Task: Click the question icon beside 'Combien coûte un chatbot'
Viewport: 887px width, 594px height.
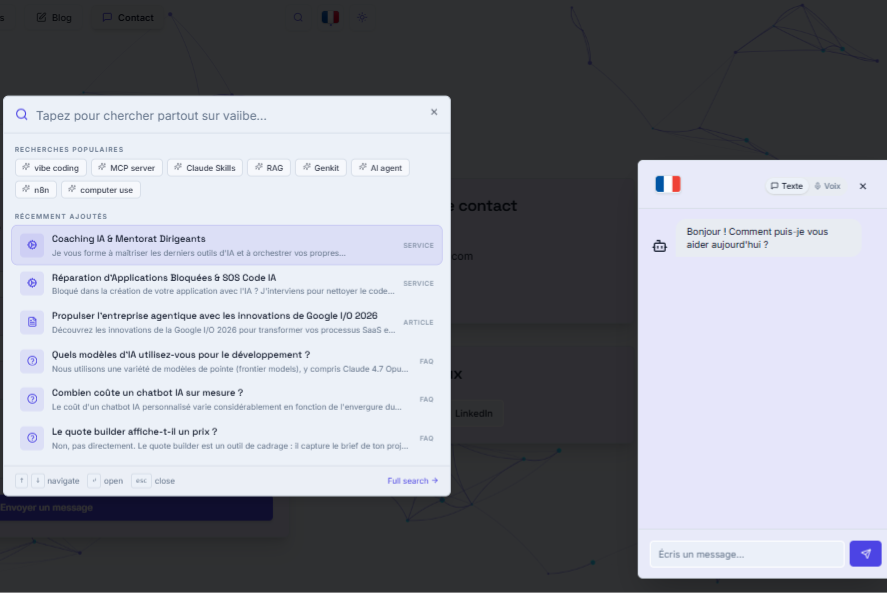Action: click(x=32, y=399)
